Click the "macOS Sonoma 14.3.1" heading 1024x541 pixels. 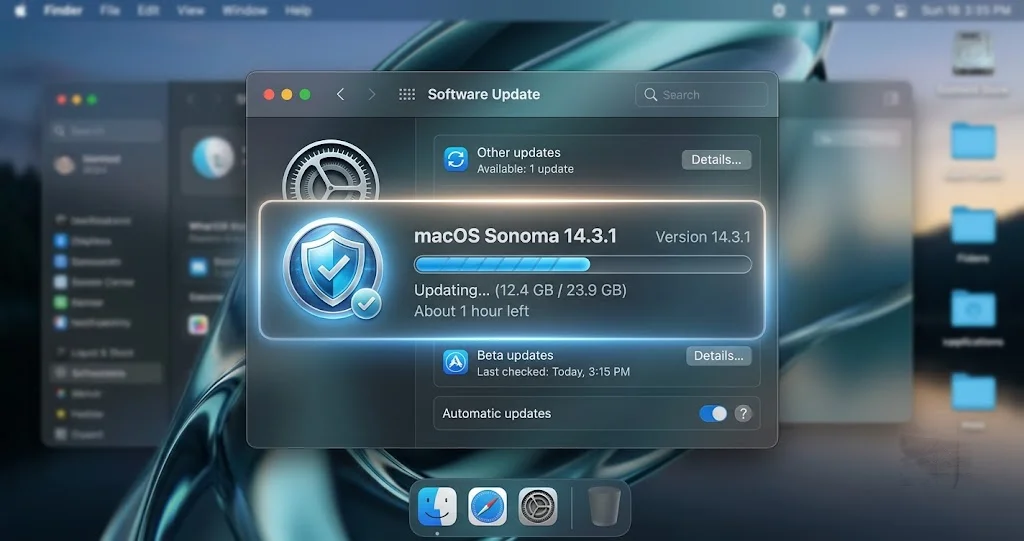click(x=515, y=236)
